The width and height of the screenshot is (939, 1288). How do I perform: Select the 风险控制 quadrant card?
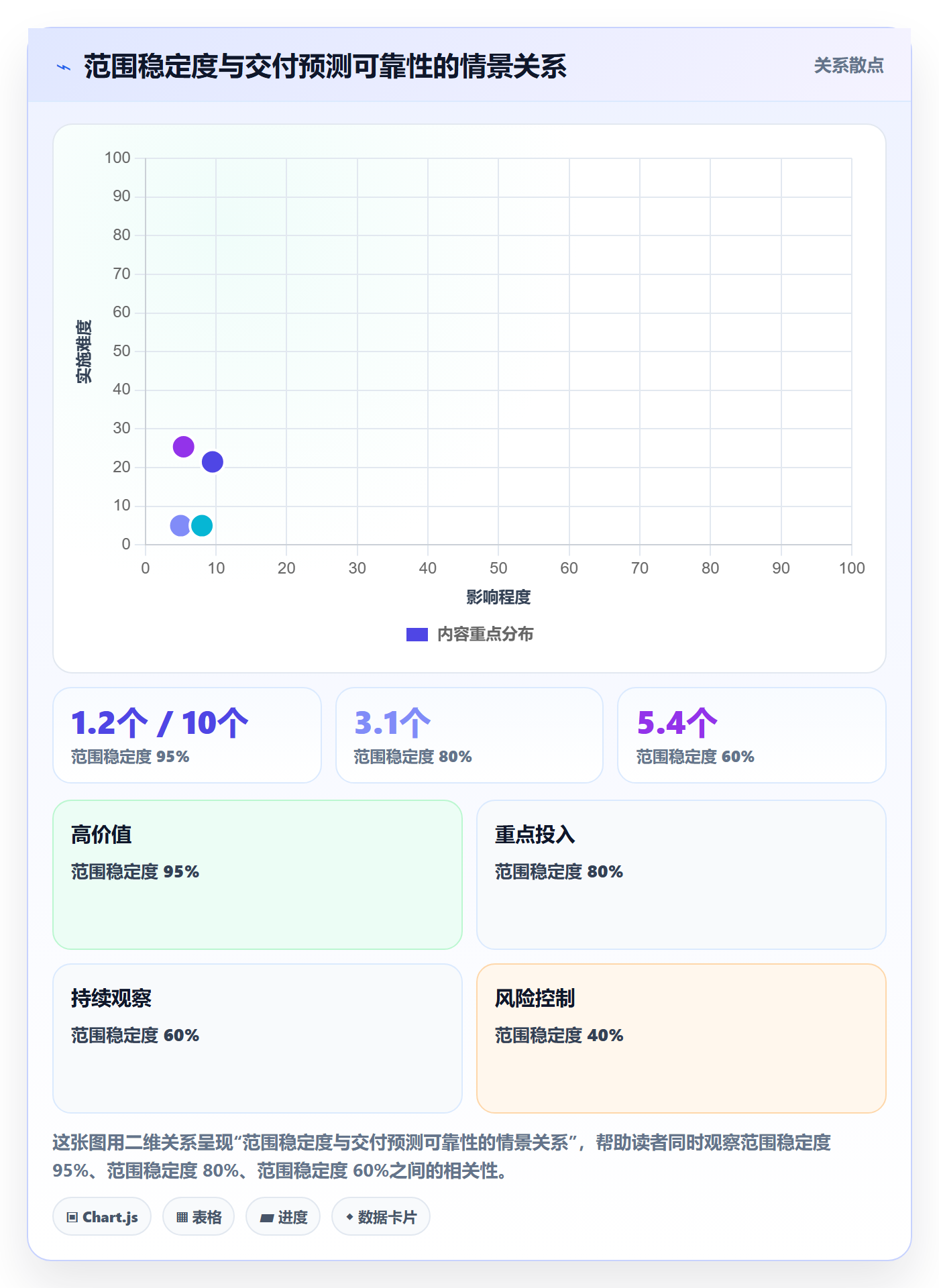pyautogui.click(x=681, y=1038)
